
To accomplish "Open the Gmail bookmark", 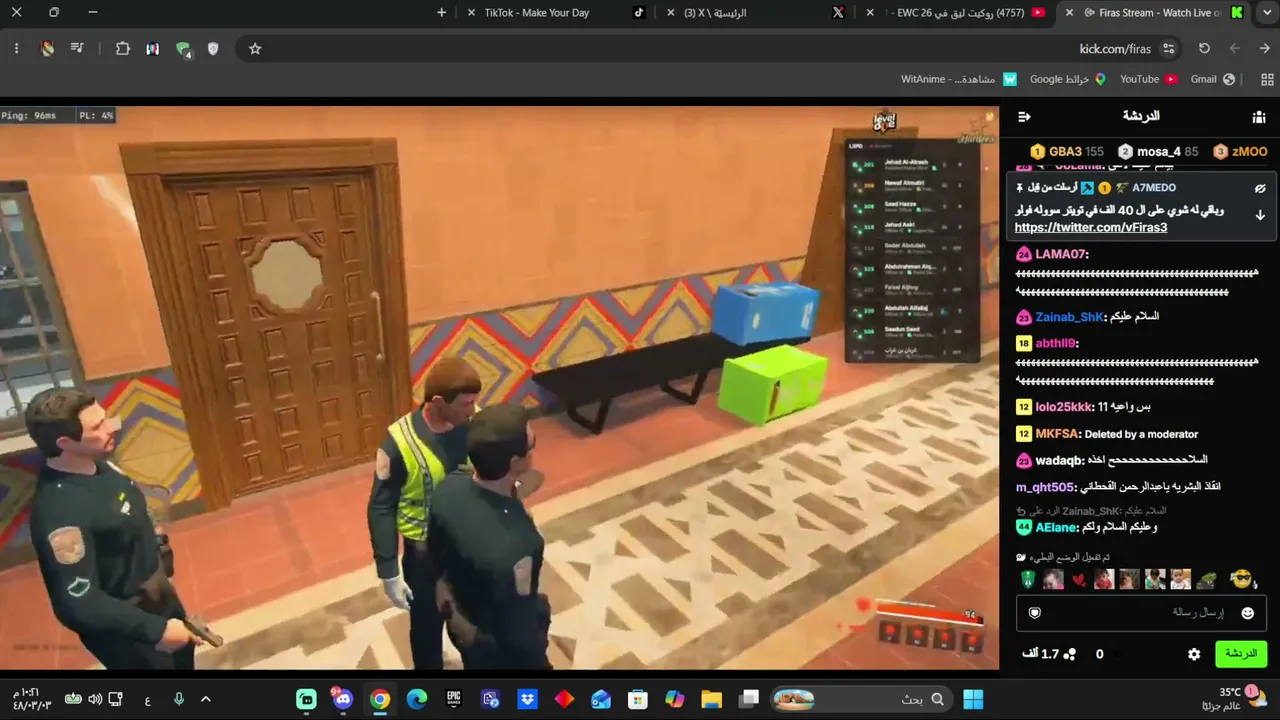I will coord(1212,79).
